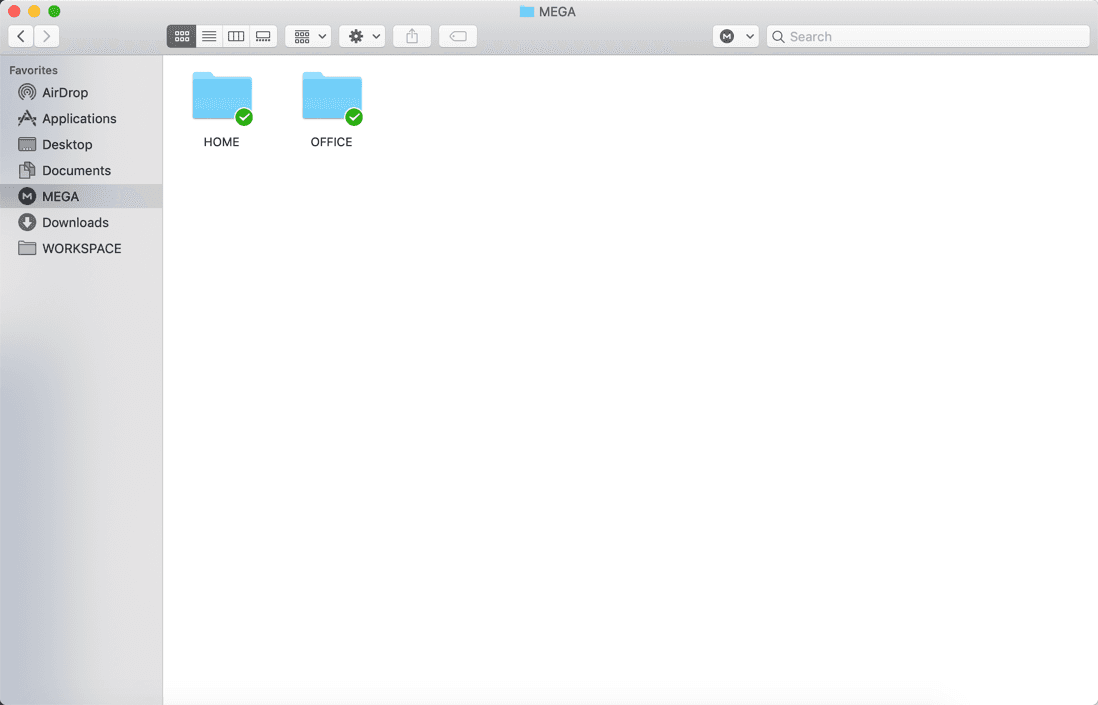Click the Desktop sidebar icon
1098x705 pixels.
(x=27, y=144)
